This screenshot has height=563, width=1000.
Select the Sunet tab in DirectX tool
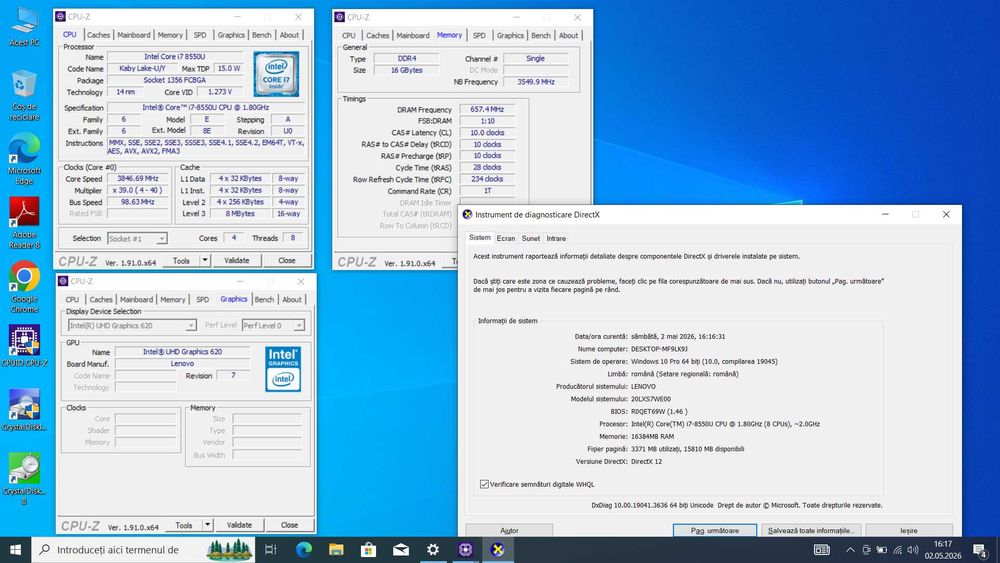point(531,238)
